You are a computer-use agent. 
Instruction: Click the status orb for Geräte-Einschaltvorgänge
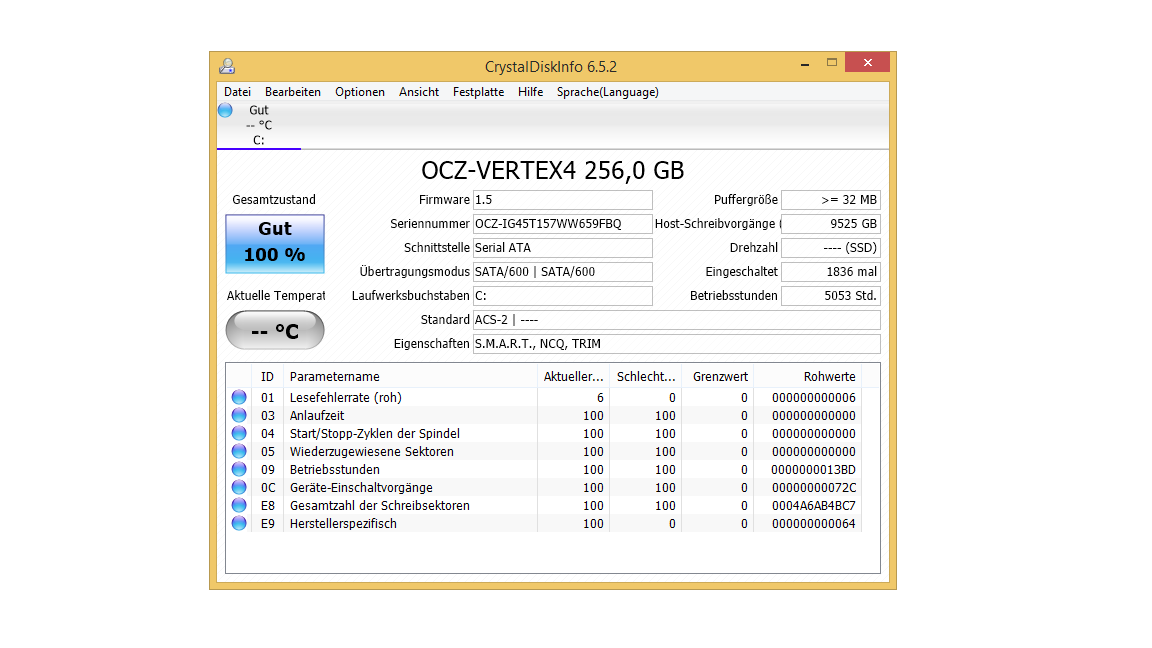[x=239, y=487]
